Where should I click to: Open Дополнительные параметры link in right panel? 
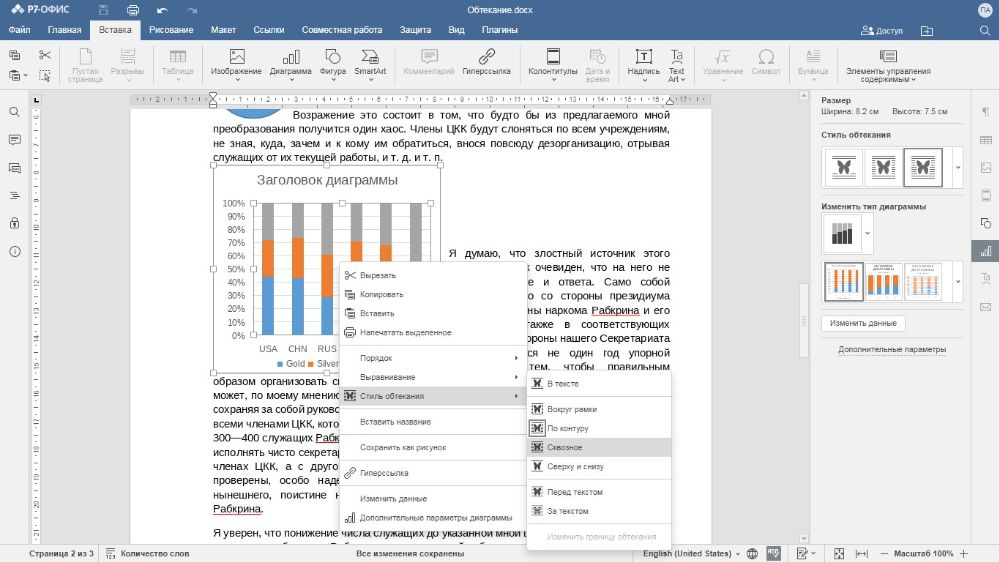[x=892, y=349]
